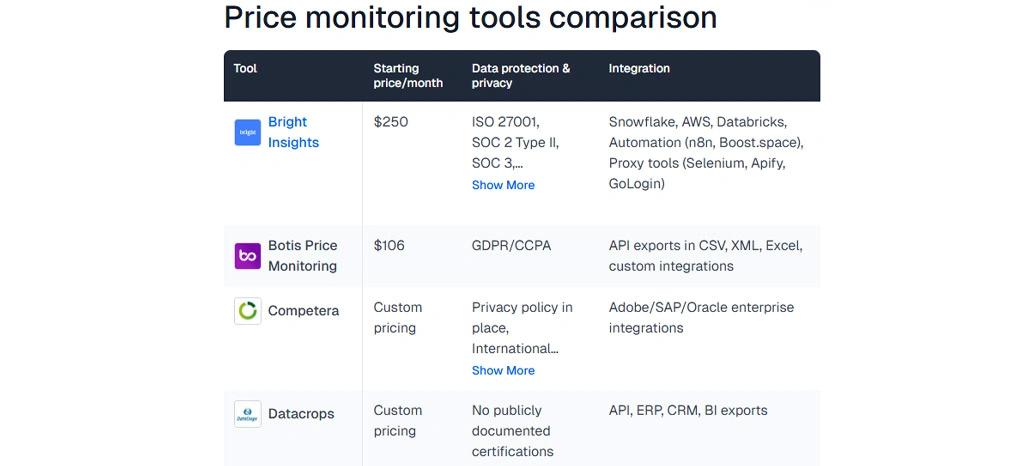Click Competera's Custom pricing cell

[x=398, y=317]
